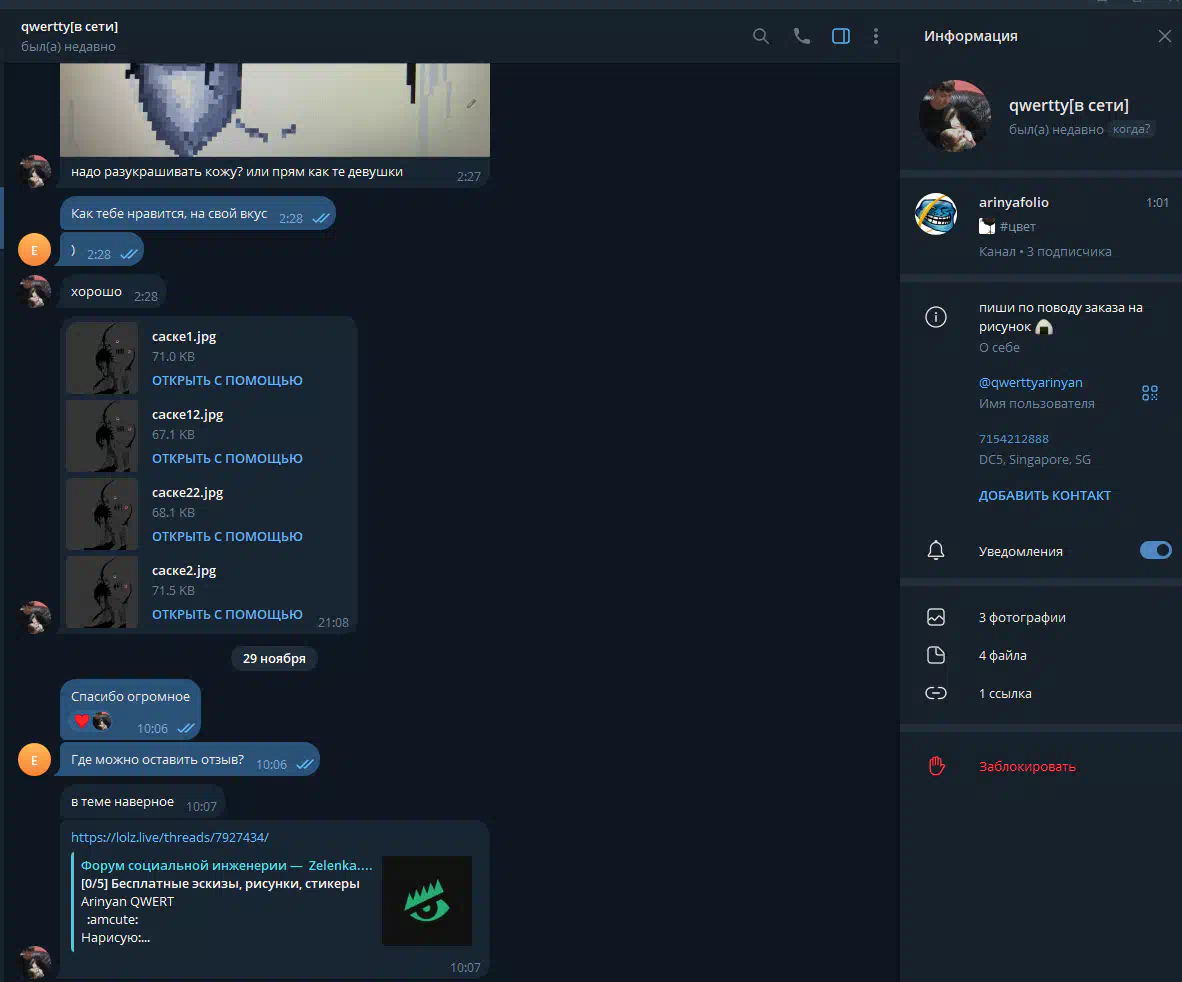Open the саске22.jpg file thumbnail
The width and height of the screenshot is (1182, 982).
tap(102, 514)
